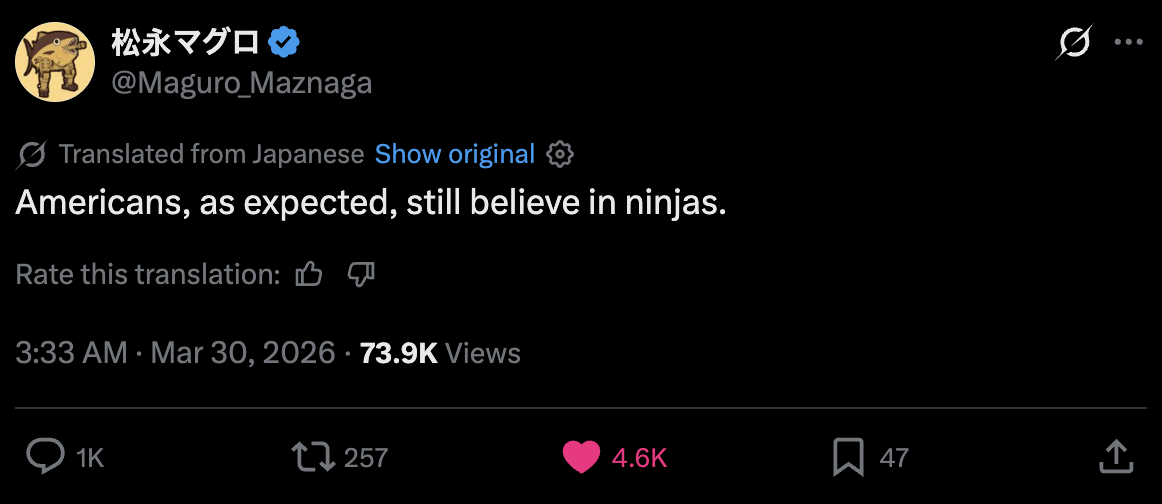Rate translation with thumbs down
The width and height of the screenshot is (1162, 504).
pos(360,274)
